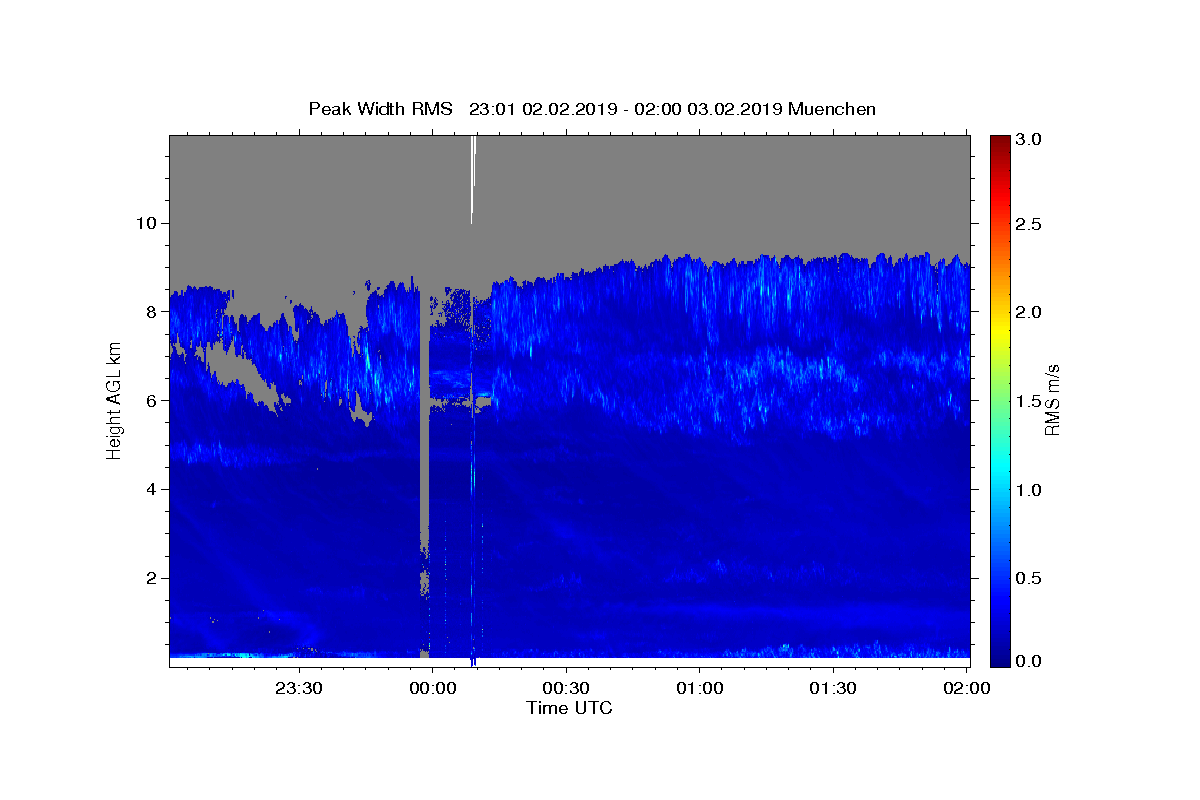Click the 01:00 time tick label
1200x800 pixels.
[699, 688]
